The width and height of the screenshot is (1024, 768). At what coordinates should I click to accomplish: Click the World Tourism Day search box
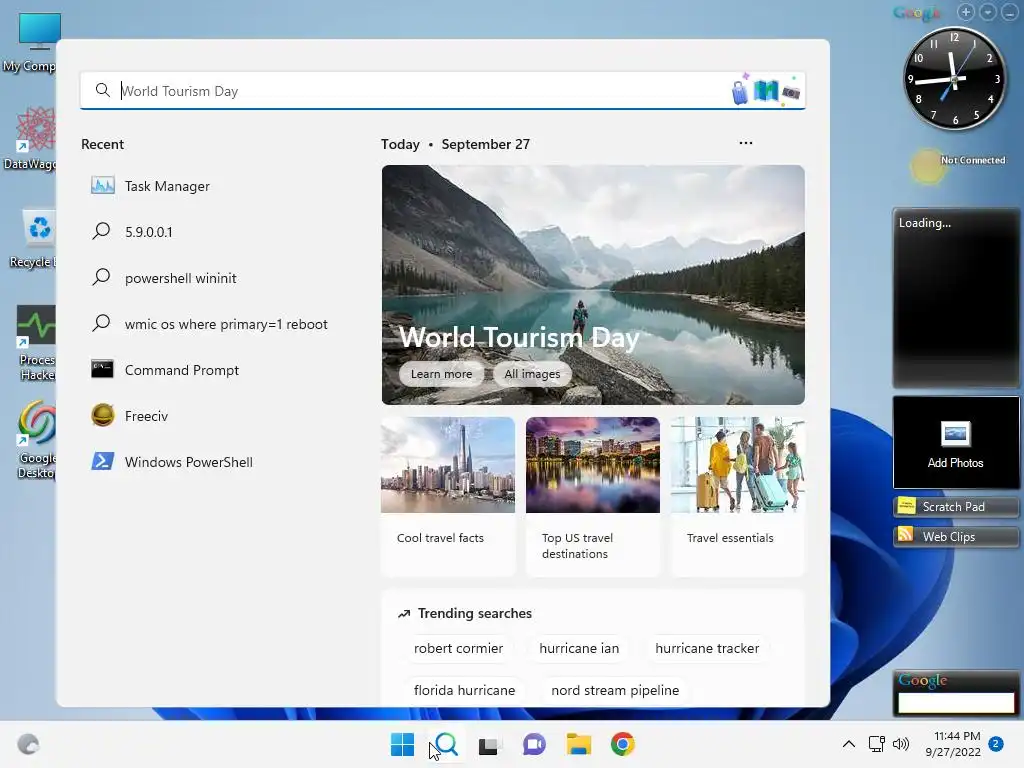(442, 91)
